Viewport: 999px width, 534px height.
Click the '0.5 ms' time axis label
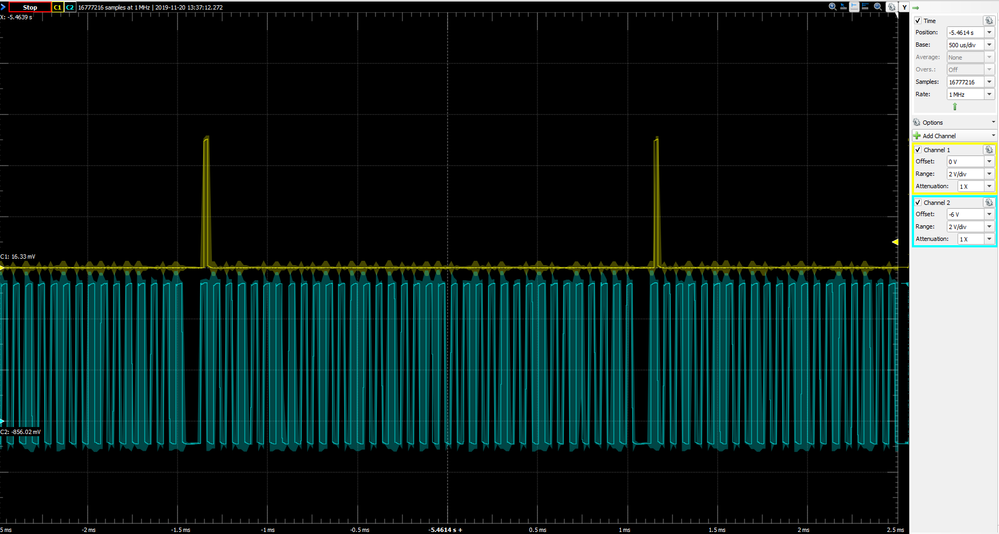coord(538,530)
